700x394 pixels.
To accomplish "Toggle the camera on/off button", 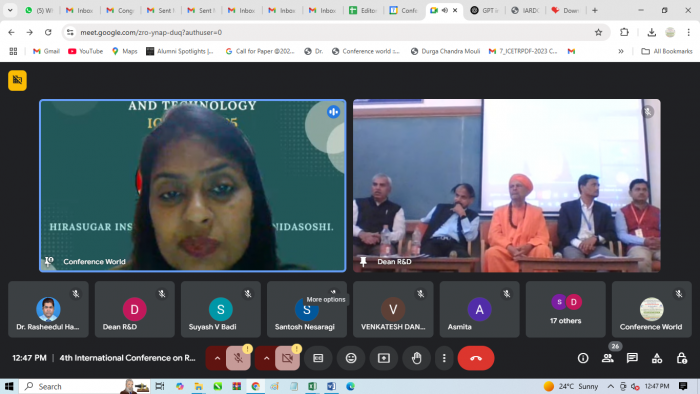I will click(x=288, y=358).
